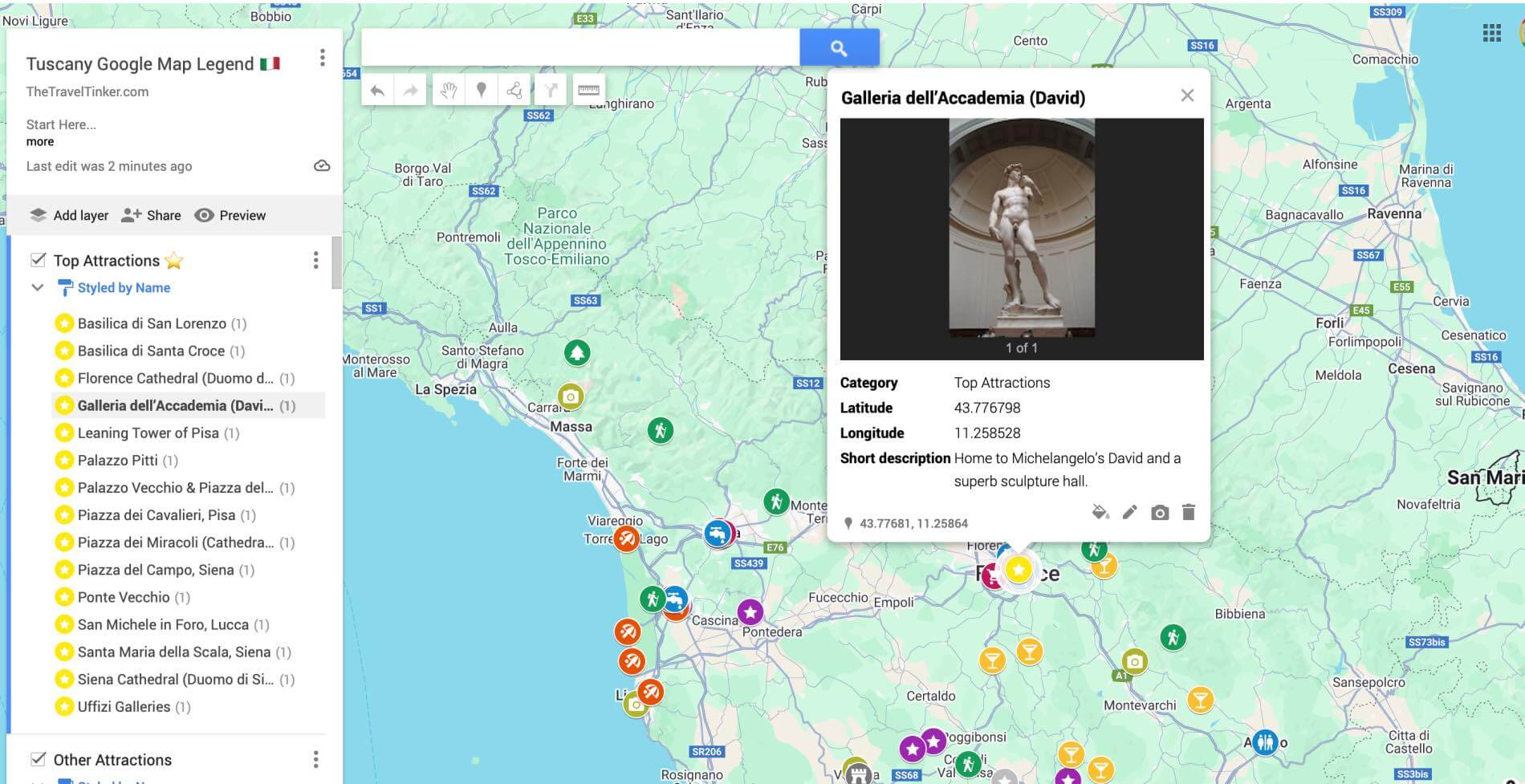Toggle Preview eye button
The width and height of the screenshot is (1525, 784).
[x=230, y=215]
